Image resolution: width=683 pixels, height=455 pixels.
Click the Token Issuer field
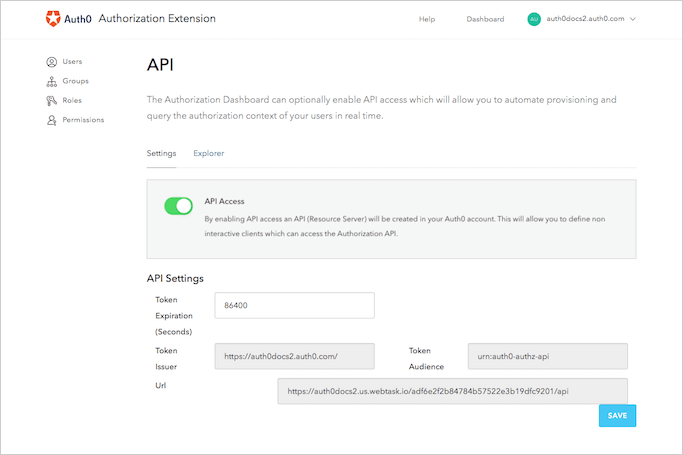point(294,356)
